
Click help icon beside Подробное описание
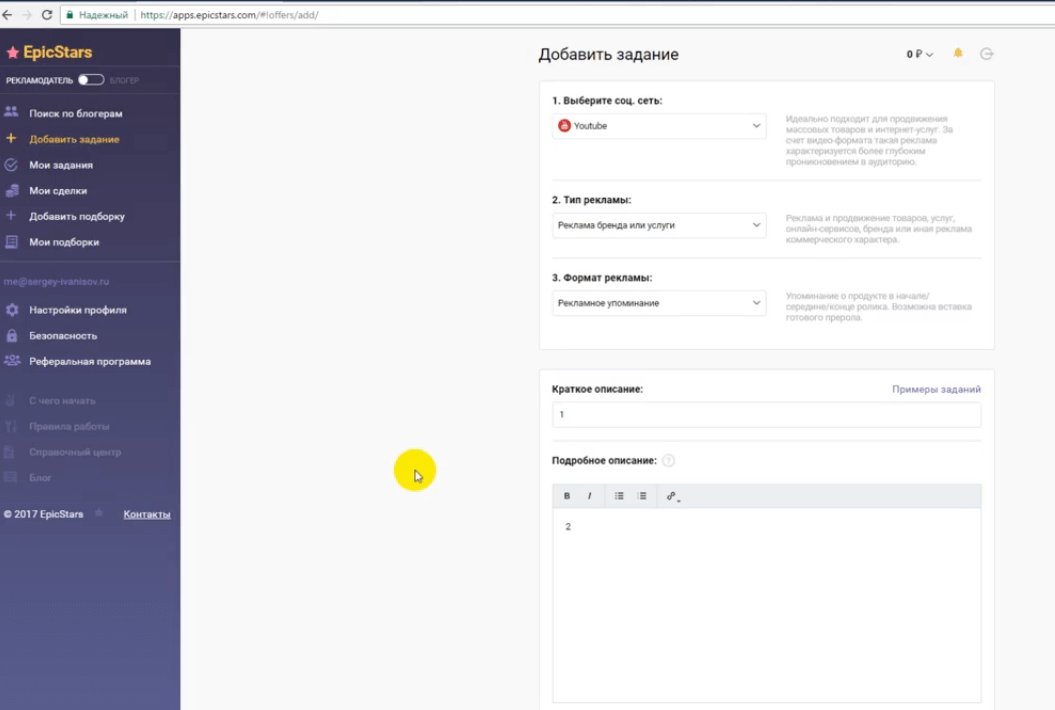click(x=669, y=461)
